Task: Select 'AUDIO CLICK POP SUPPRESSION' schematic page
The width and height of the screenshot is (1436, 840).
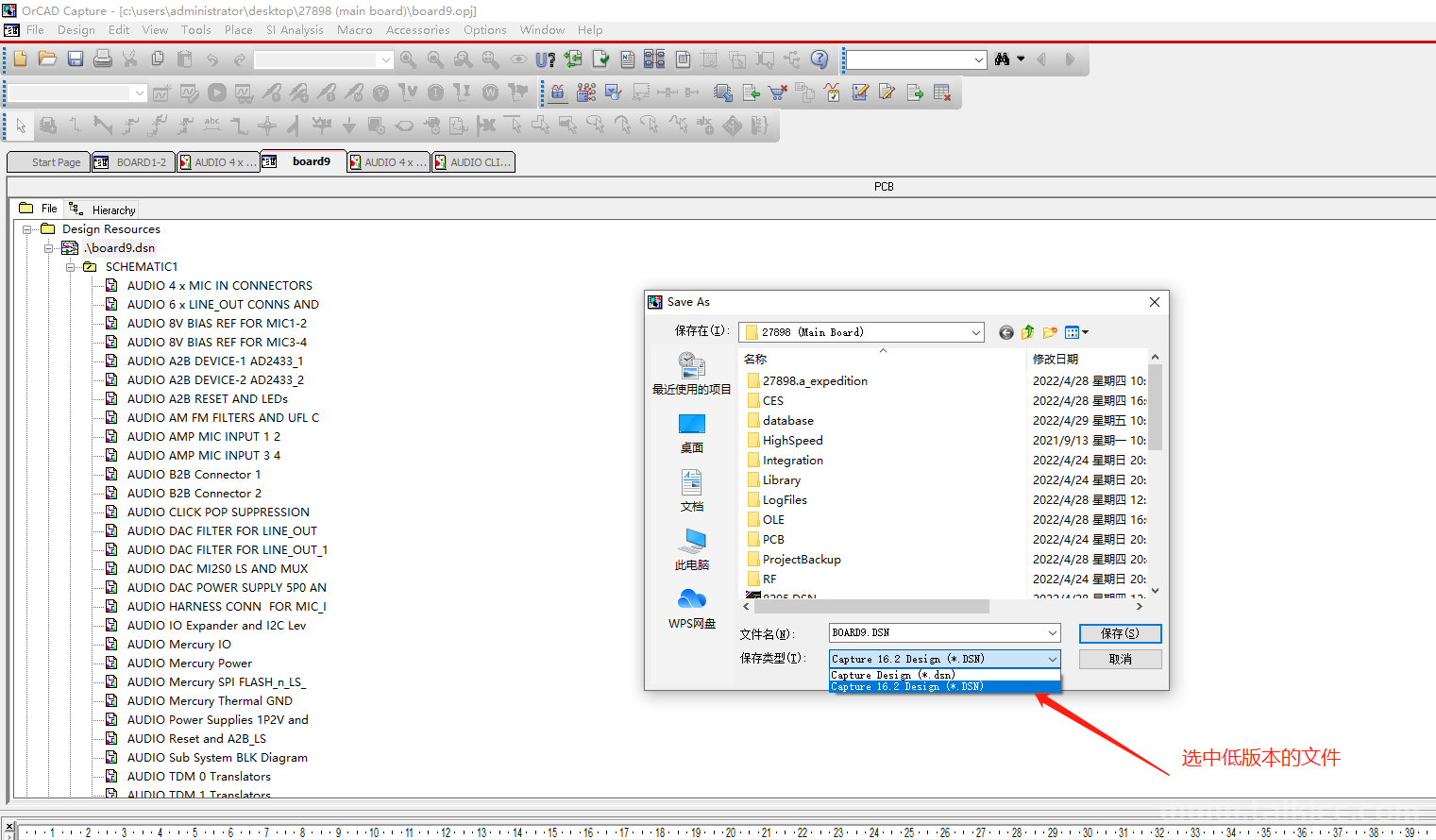Action: pyautogui.click(x=218, y=512)
